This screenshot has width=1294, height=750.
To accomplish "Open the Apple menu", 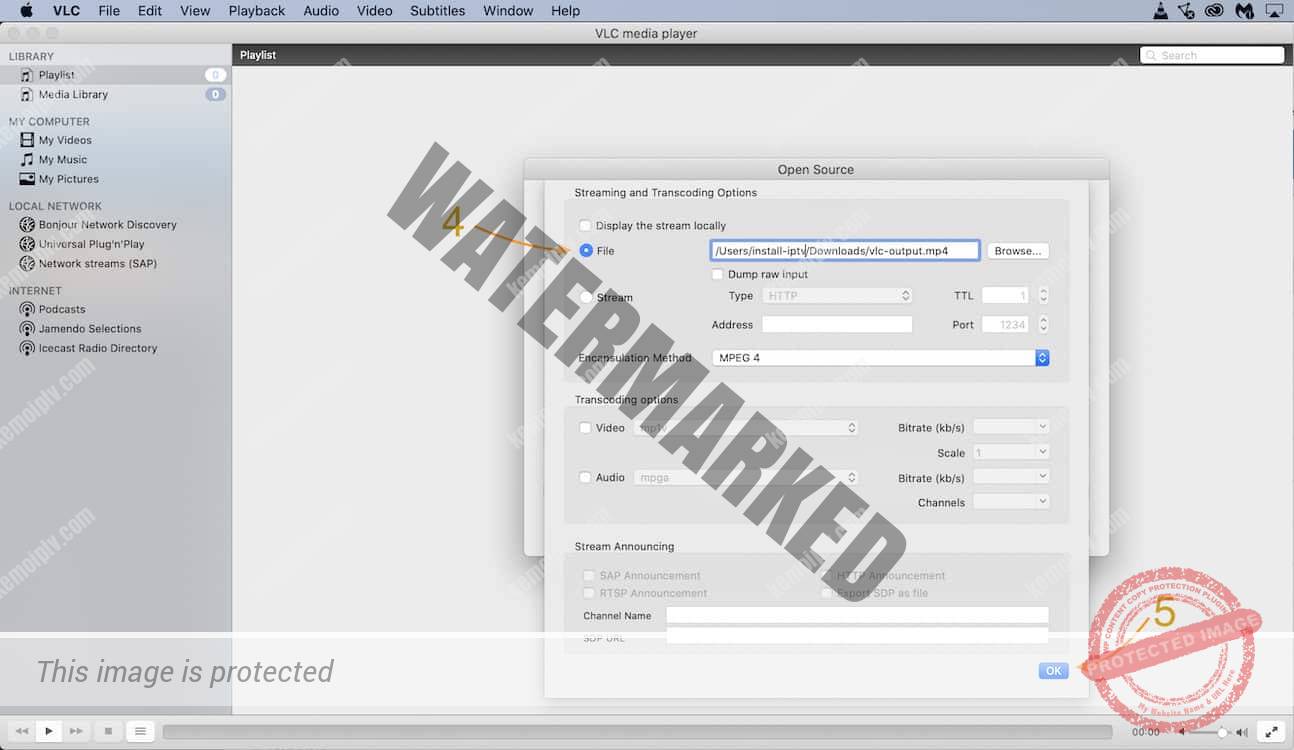I will (x=26, y=11).
